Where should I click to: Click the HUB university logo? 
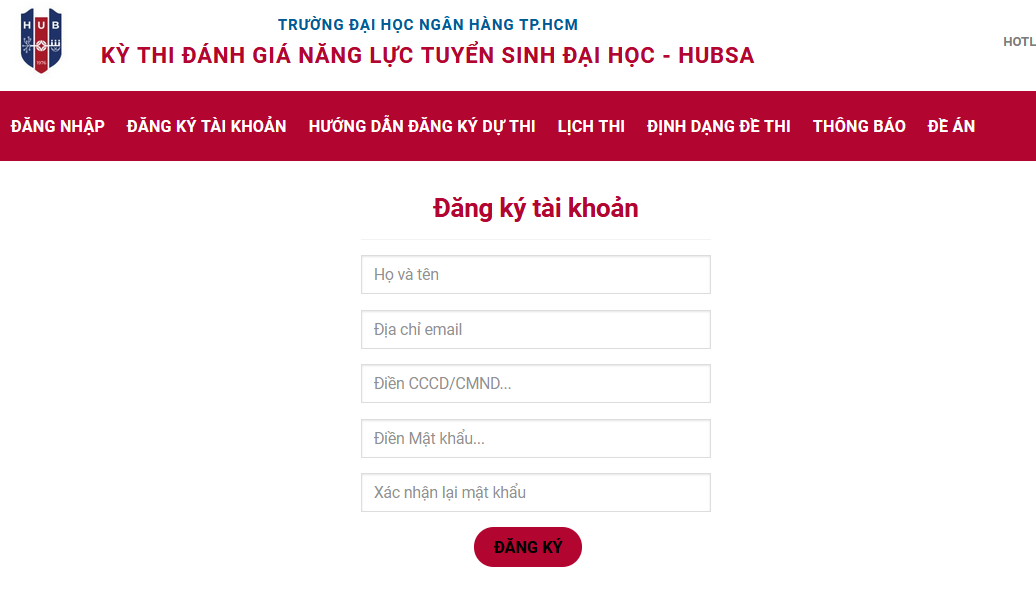coord(41,41)
